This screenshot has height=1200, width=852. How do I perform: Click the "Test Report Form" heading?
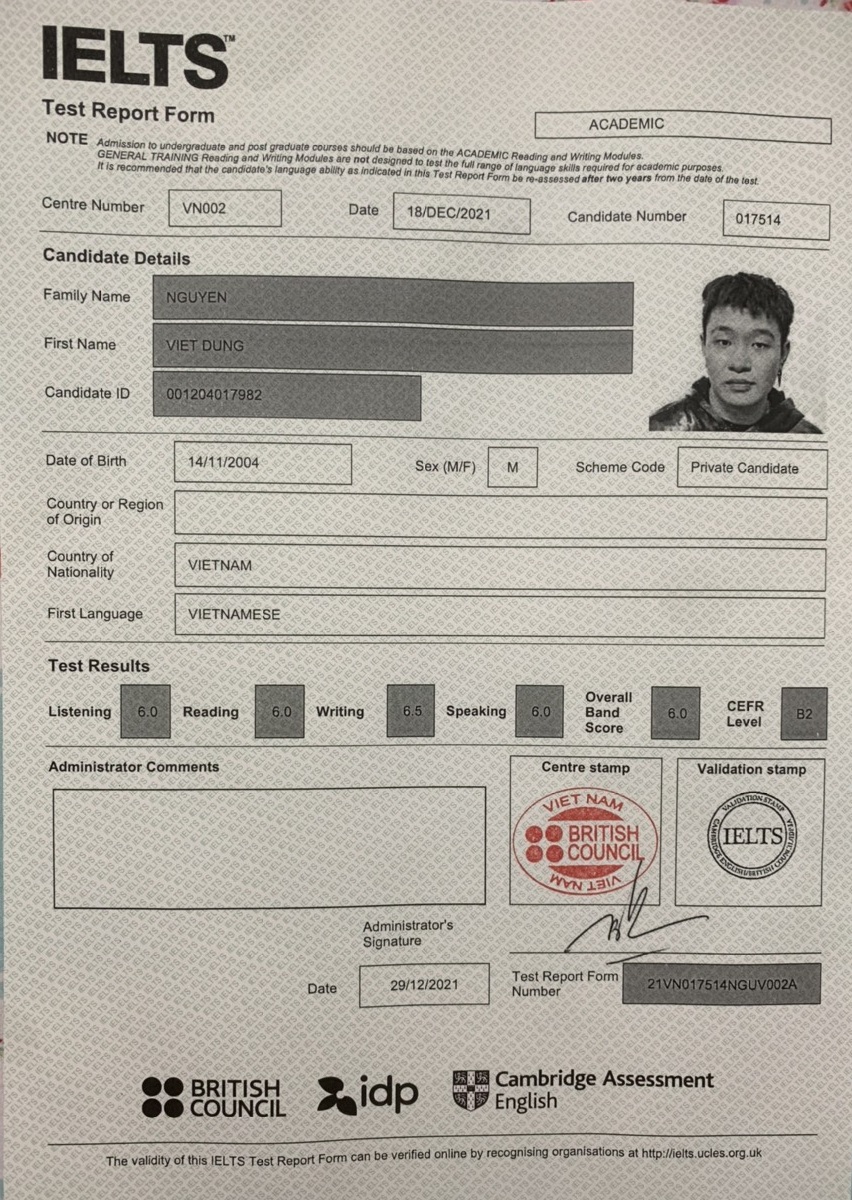click(128, 111)
